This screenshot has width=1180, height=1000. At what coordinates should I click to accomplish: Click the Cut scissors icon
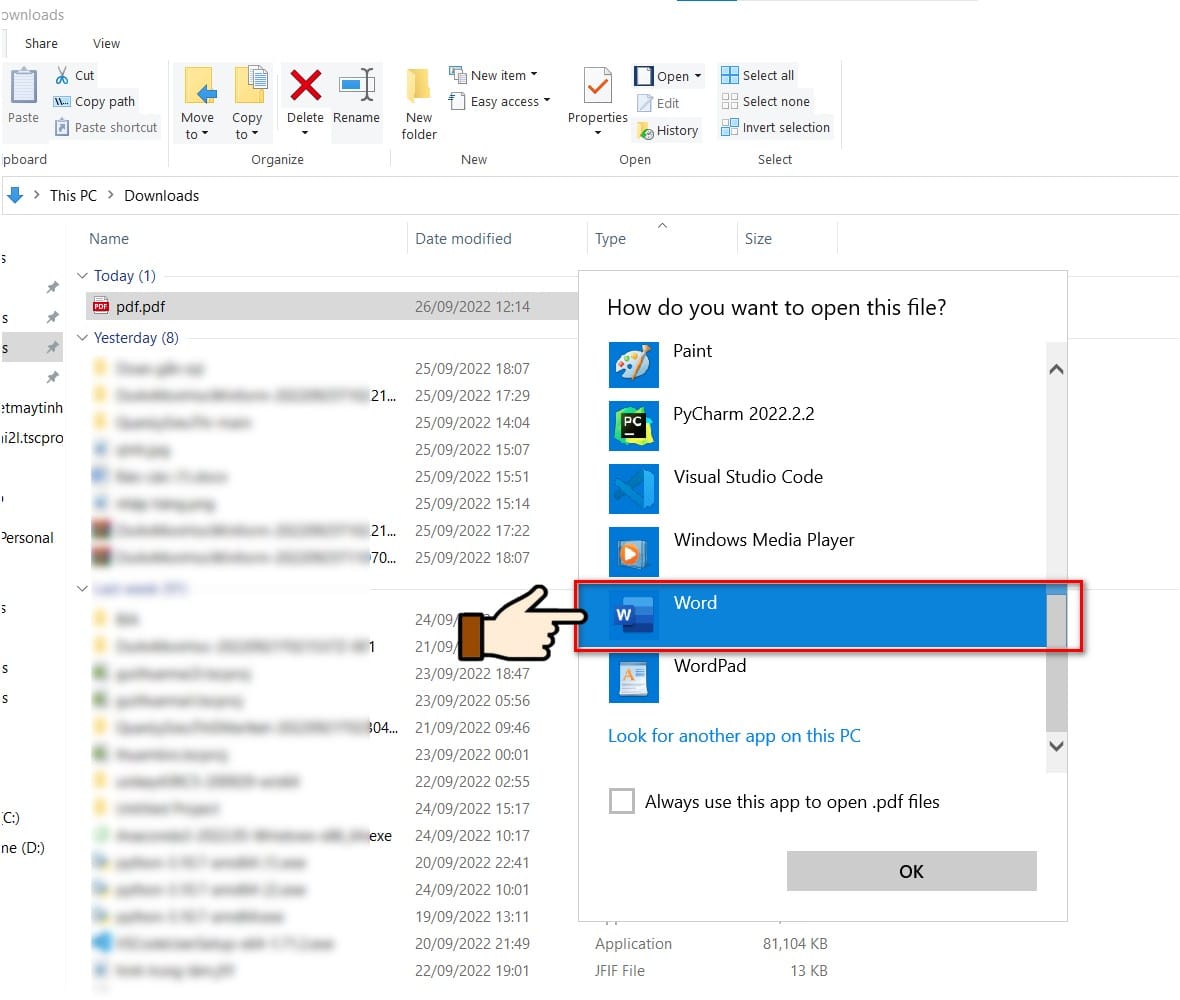click(x=62, y=75)
